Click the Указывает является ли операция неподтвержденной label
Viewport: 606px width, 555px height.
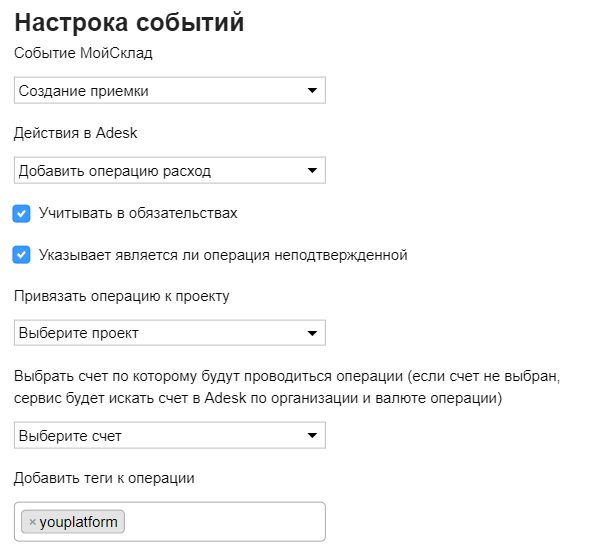(223, 255)
